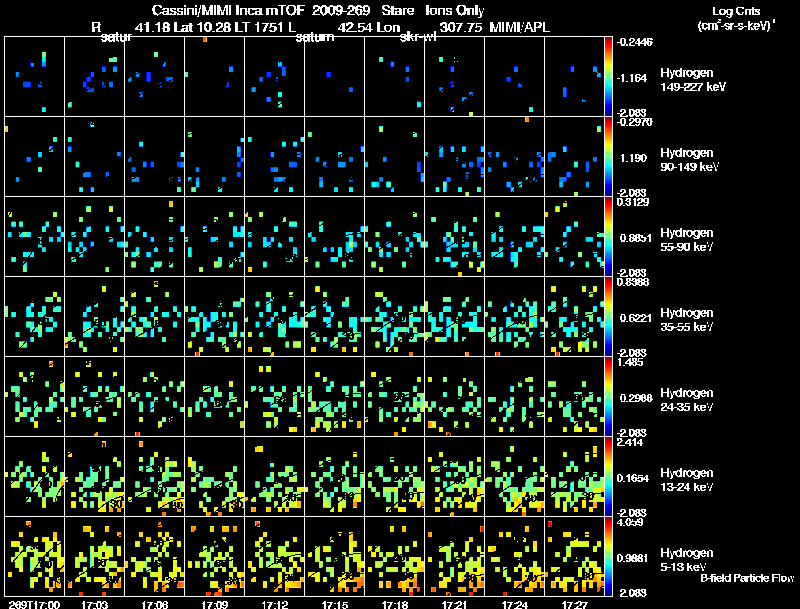Open the 149-227 keV image panel at 17:27
The height and width of the screenshot is (609, 800).
[574, 76]
